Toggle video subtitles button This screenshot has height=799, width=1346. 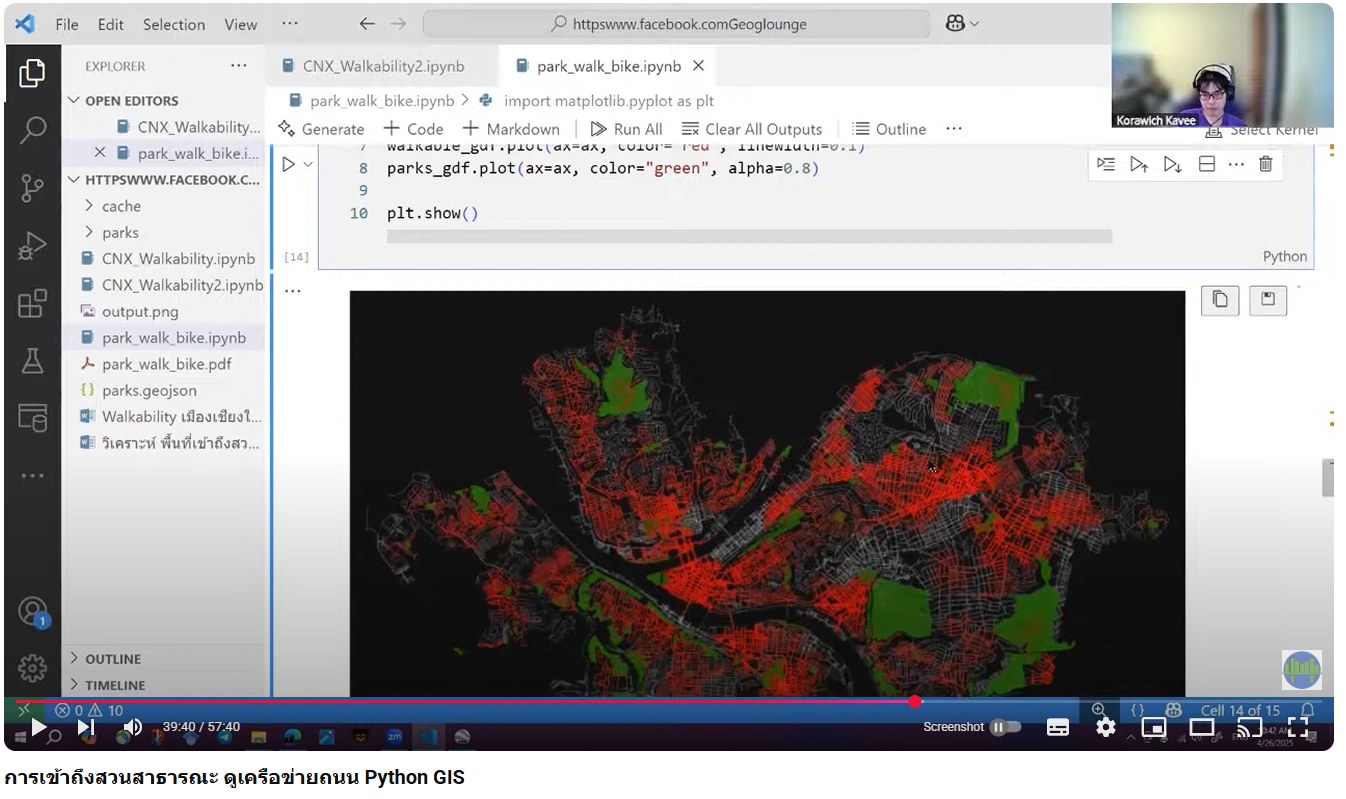point(1058,727)
